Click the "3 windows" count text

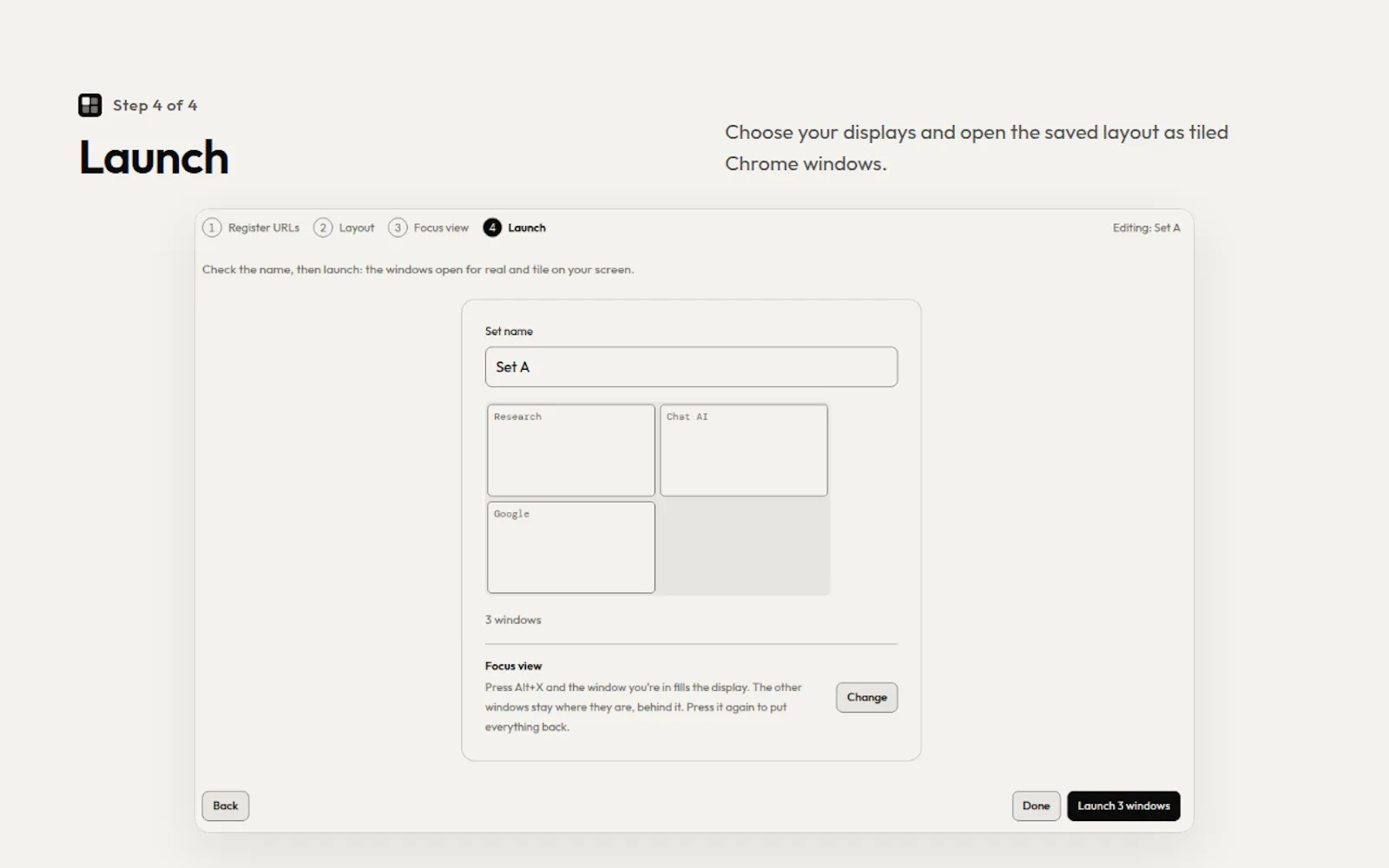click(513, 620)
